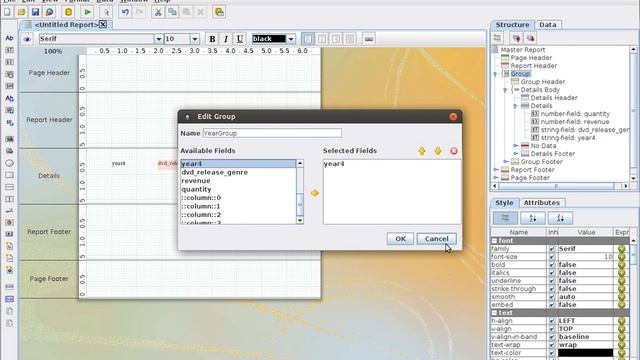Preview report with green play icon
The image size is (640, 360).
click(87, 12)
